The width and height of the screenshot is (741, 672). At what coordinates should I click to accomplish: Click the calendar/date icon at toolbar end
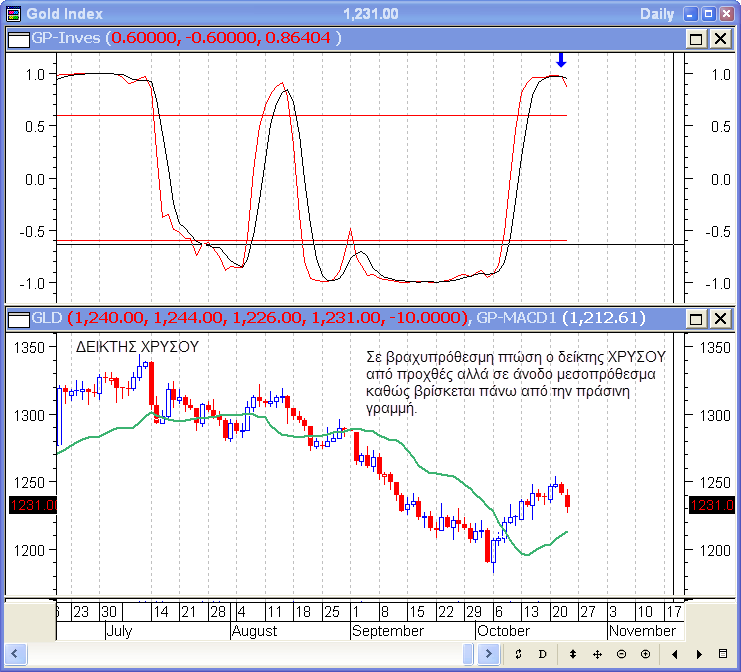pyautogui.click(x=723, y=654)
